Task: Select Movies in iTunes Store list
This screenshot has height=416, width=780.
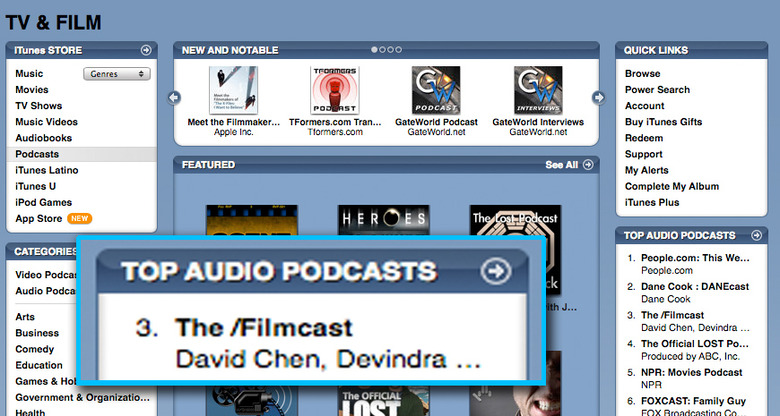Action: tap(32, 90)
